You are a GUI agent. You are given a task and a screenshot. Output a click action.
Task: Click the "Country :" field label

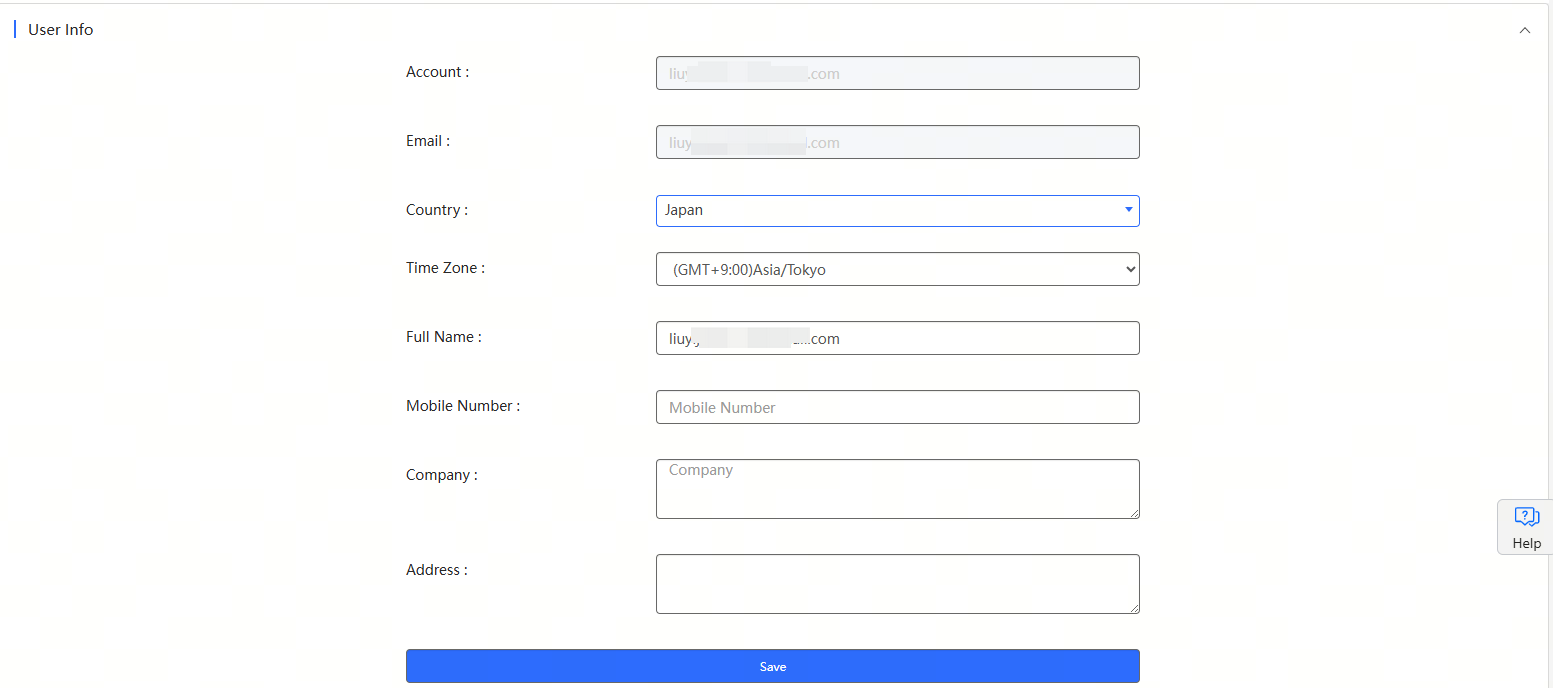pyautogui.click(x=437, y=210)
